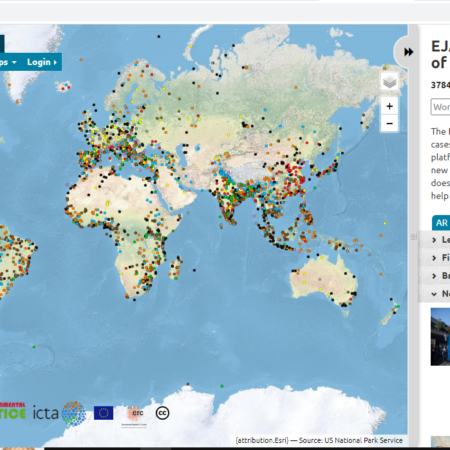
Task: Select the AR language tab
Action: (441, 223)
